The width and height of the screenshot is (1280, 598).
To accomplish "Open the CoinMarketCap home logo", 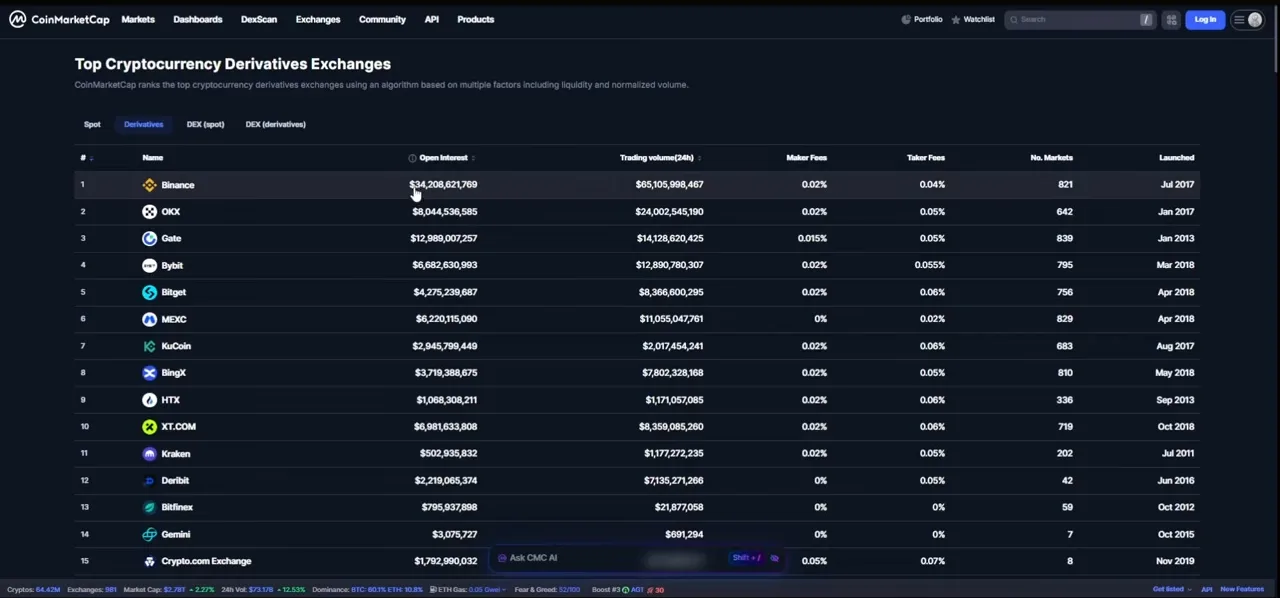I will tap(59, 19).
